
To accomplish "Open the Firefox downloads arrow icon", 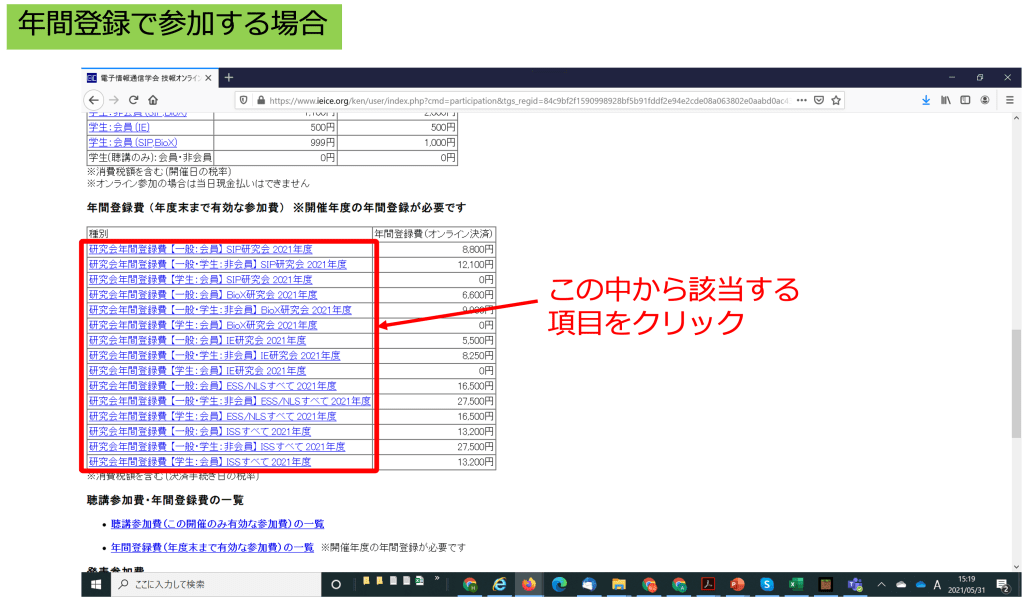I will pyautogui.click(x=925, y=100).
